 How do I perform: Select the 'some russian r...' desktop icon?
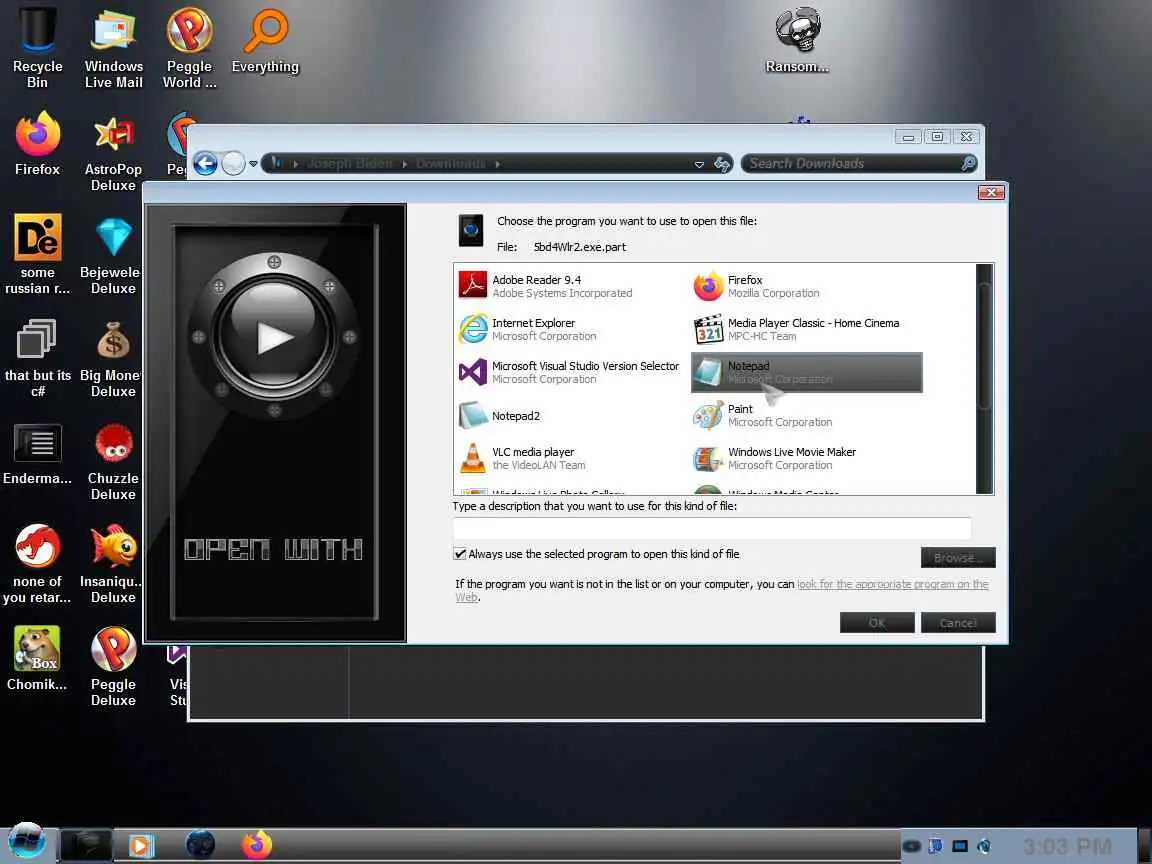click(x=37, y=255)
